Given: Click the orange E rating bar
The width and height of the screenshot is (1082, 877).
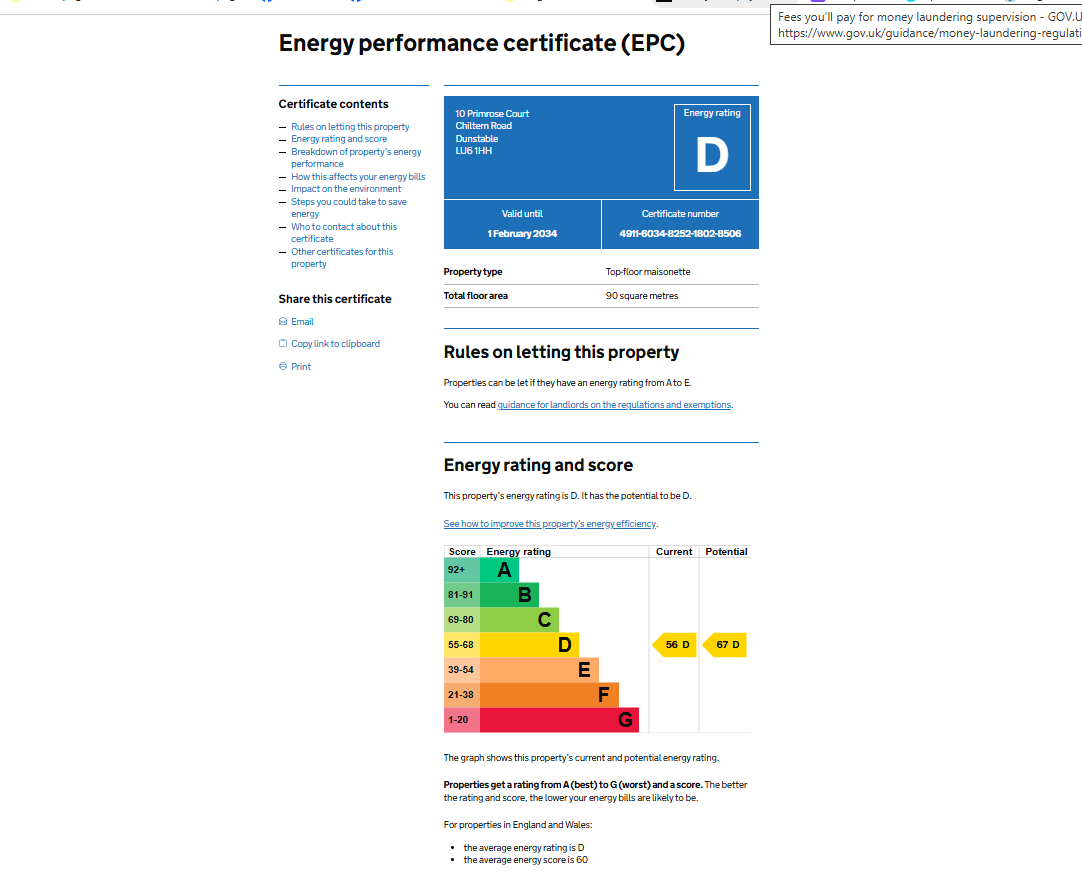Looking at the screenshot, I should point(539,669).
